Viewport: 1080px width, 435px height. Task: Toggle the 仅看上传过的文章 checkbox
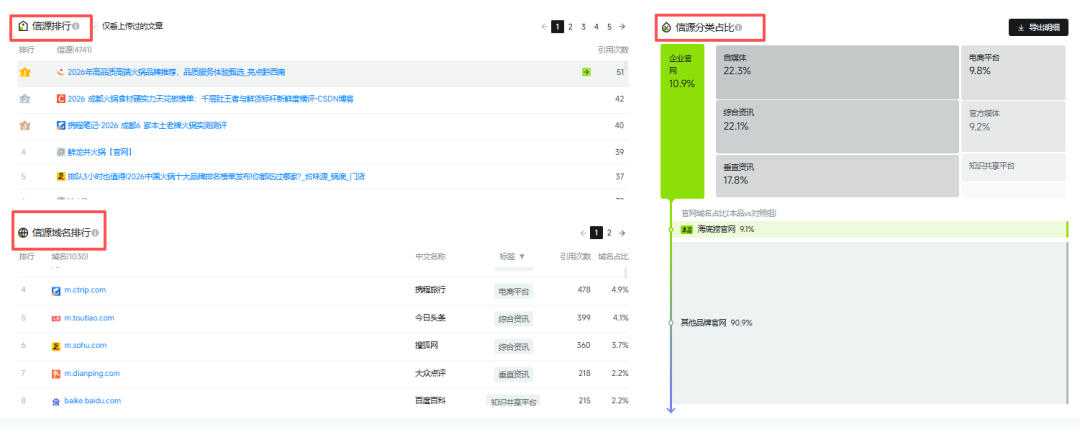click(94, 26)
